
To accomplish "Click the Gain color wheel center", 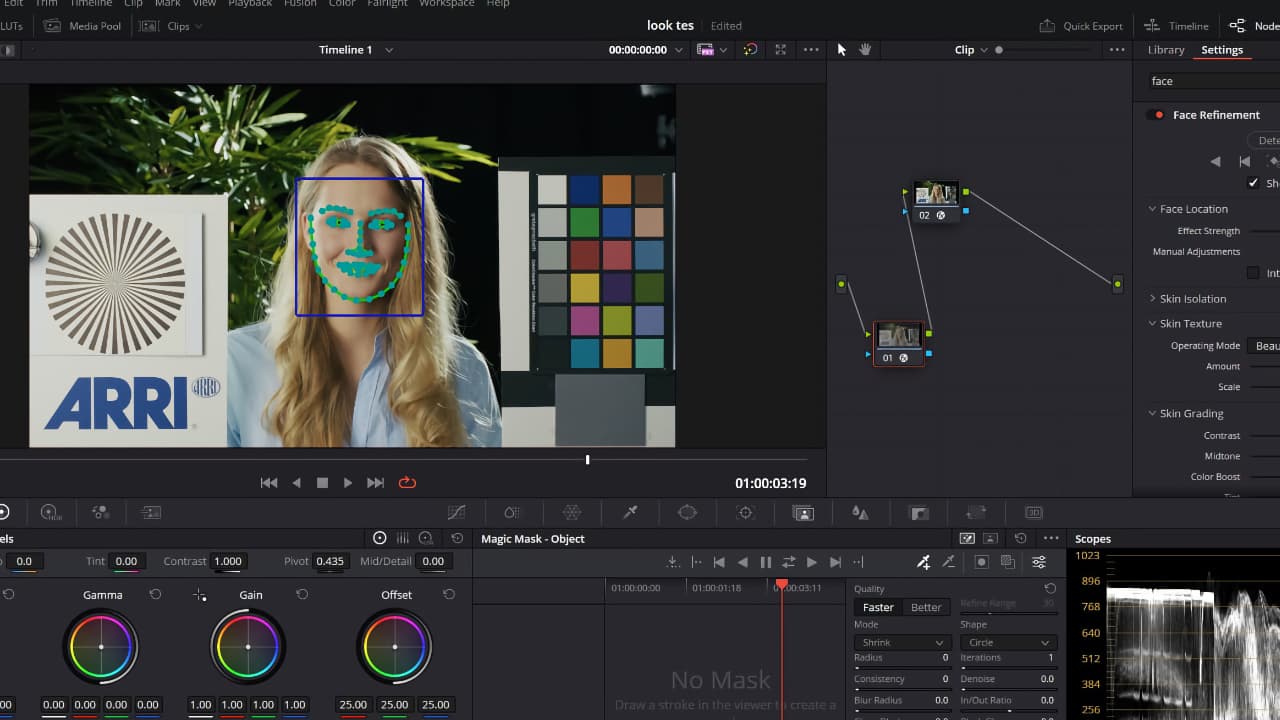I will (248, 647).
